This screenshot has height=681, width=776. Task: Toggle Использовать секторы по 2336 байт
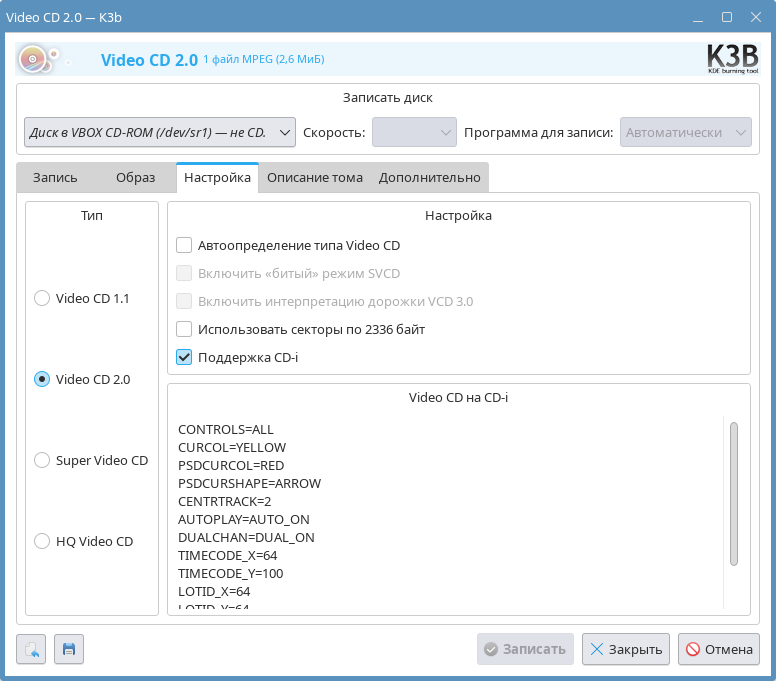(184, 329)
